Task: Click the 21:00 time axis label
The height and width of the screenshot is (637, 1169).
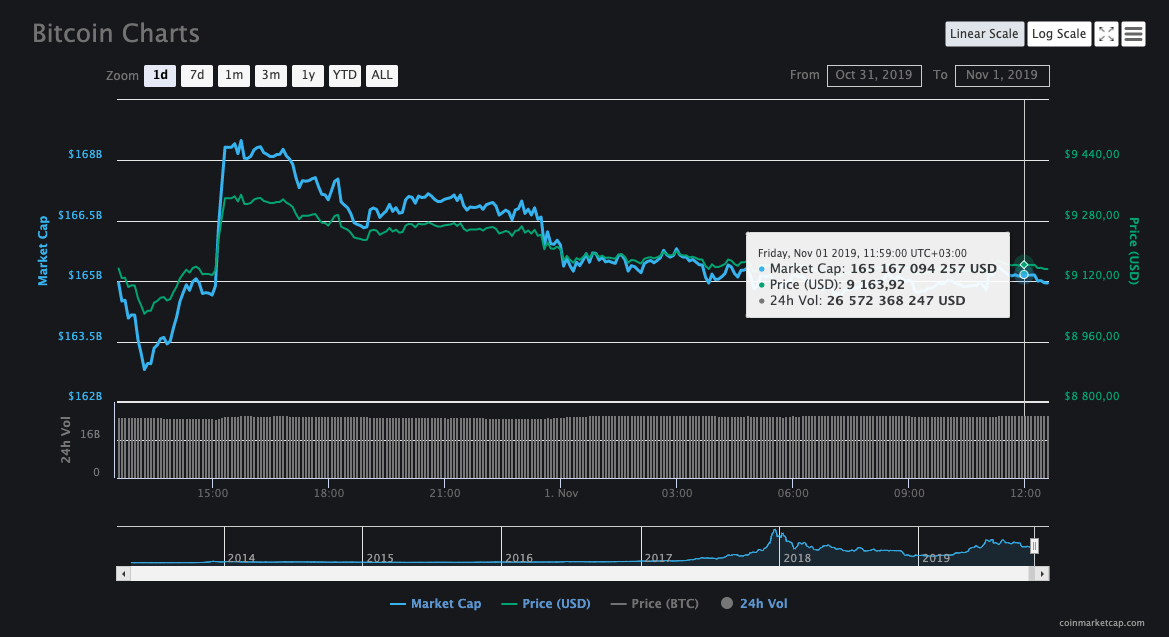Action: (x=445, y=493)
